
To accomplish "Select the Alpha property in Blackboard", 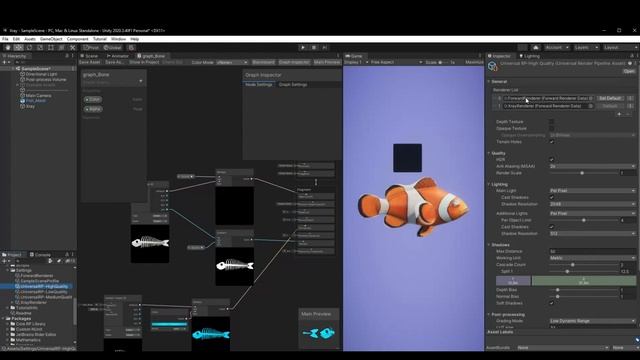I will pos(93,109).
